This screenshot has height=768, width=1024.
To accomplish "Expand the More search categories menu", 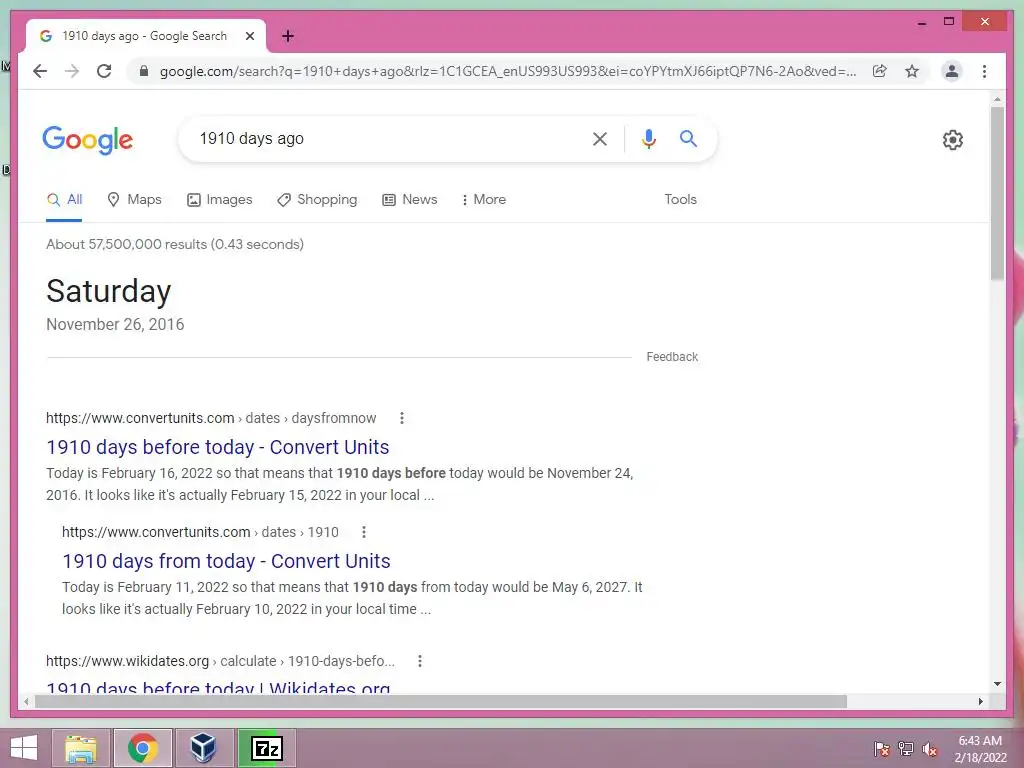I will (x=483, y=199).
